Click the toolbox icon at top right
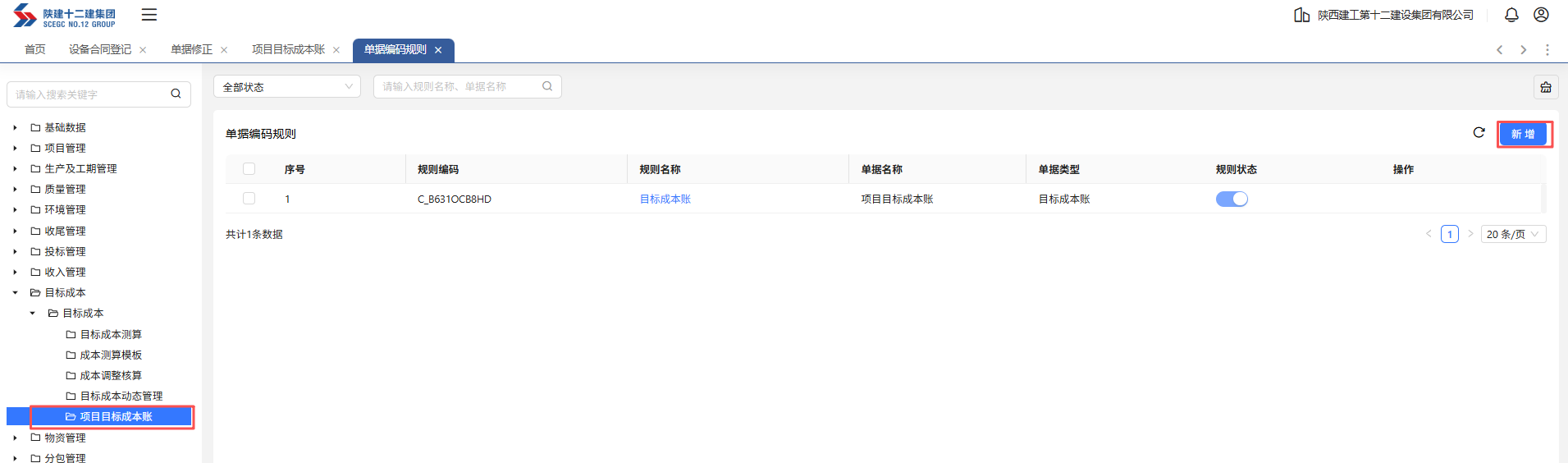Image resolution: width=1568 pixels, height=463 pixels. pyautogui.click(x=1546, y=87)
